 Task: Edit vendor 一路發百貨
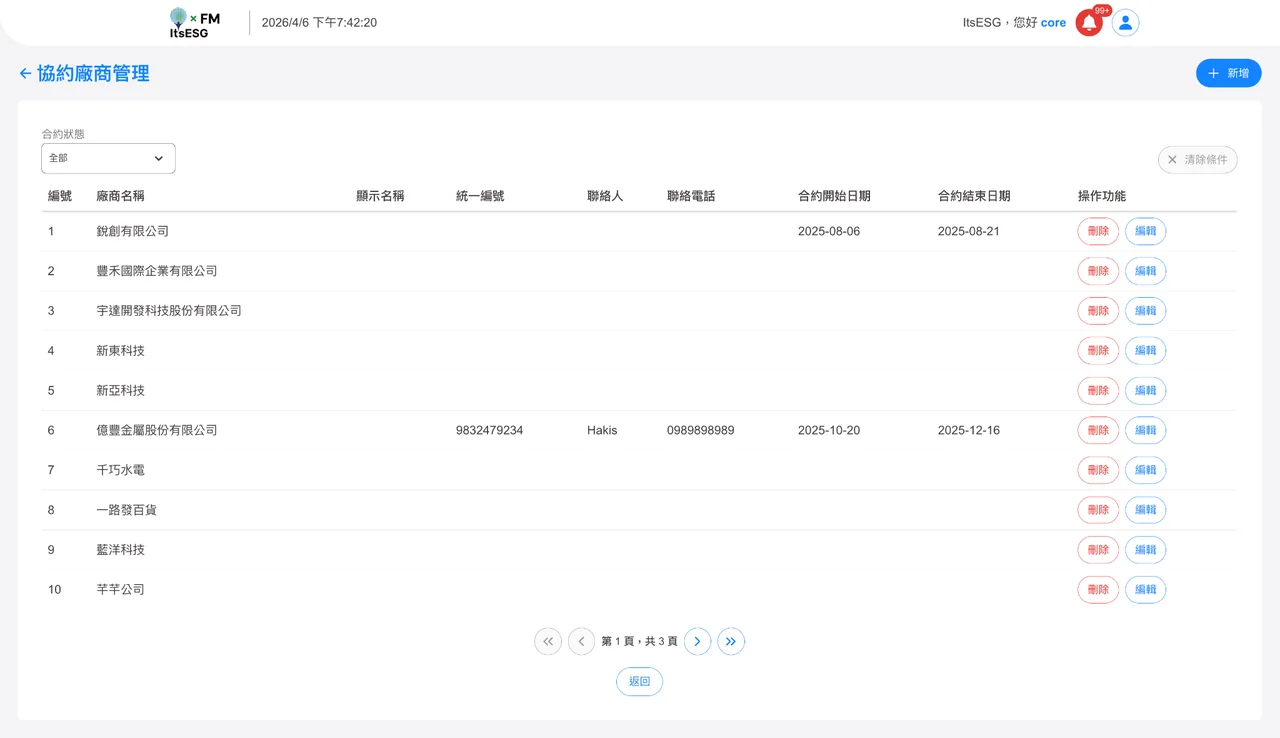(1146, 510)
